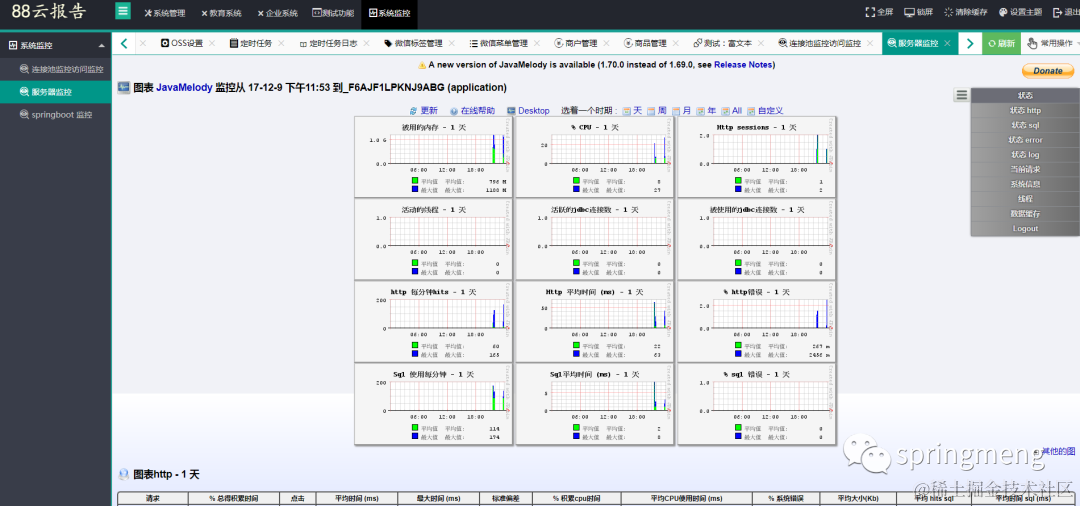Open the JavaMelody link in the heading
The image size is (1080, 506).
pos(184,88)
